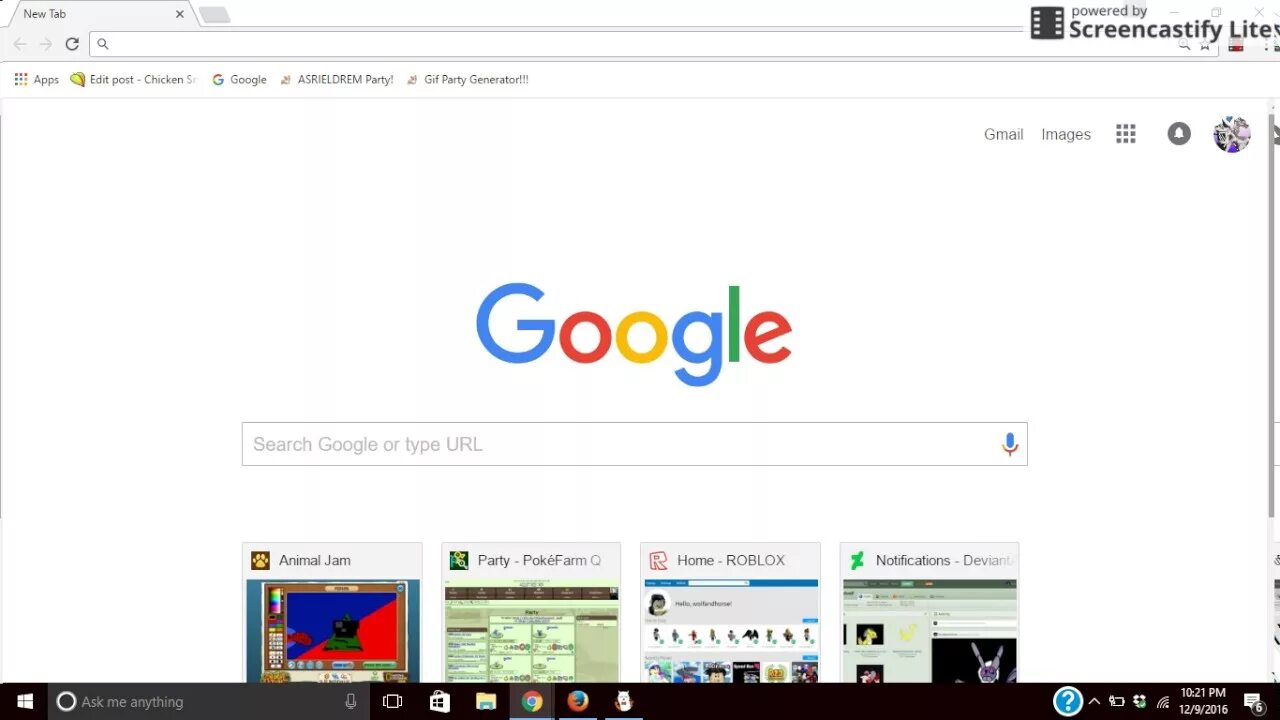Screen dimensions: 1280x720
Task: Open the Windows Start menu
Action: [x=24, y=701]
